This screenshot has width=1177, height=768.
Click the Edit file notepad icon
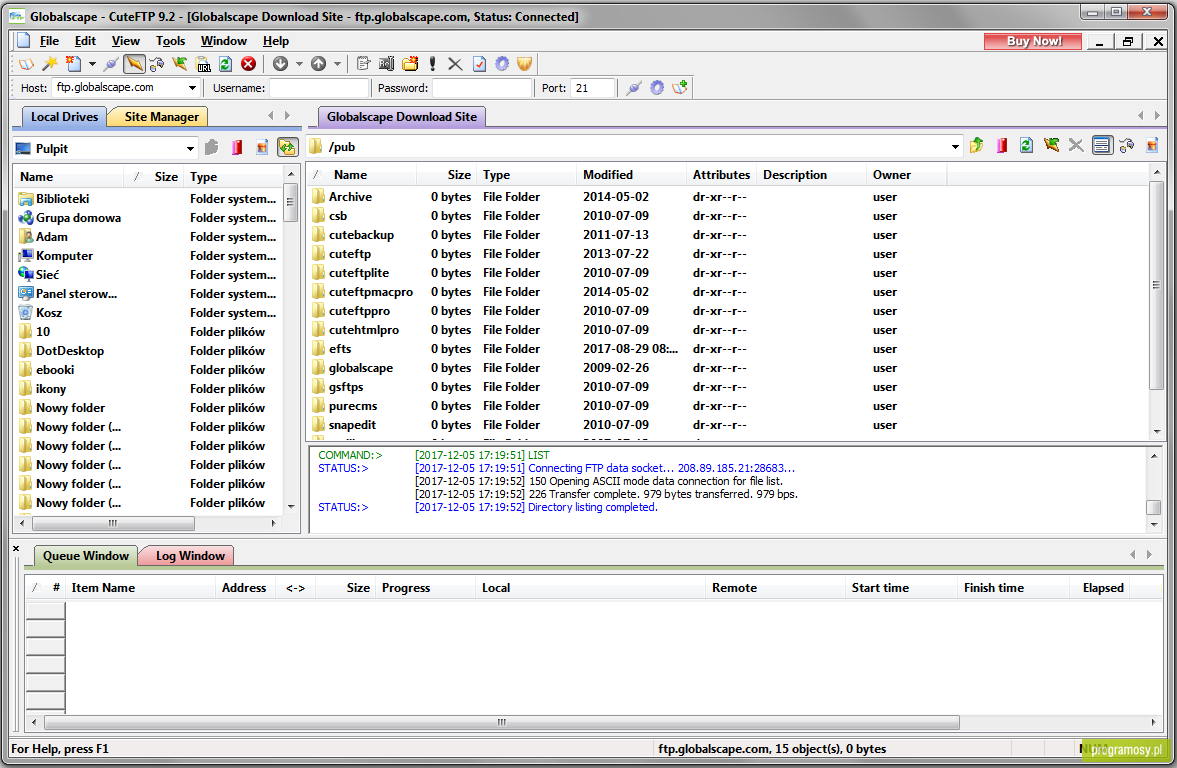363,64
